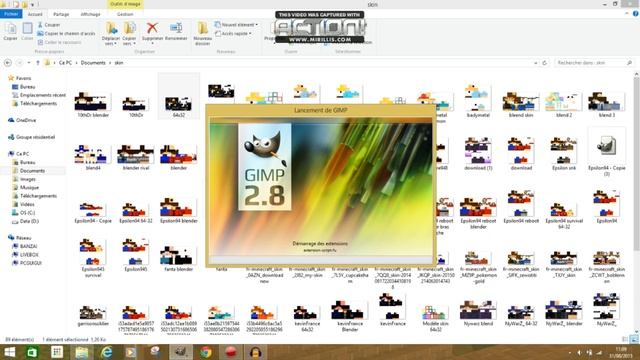
Task: Click the Nouveau dossier icon
Action: [202, 33]
